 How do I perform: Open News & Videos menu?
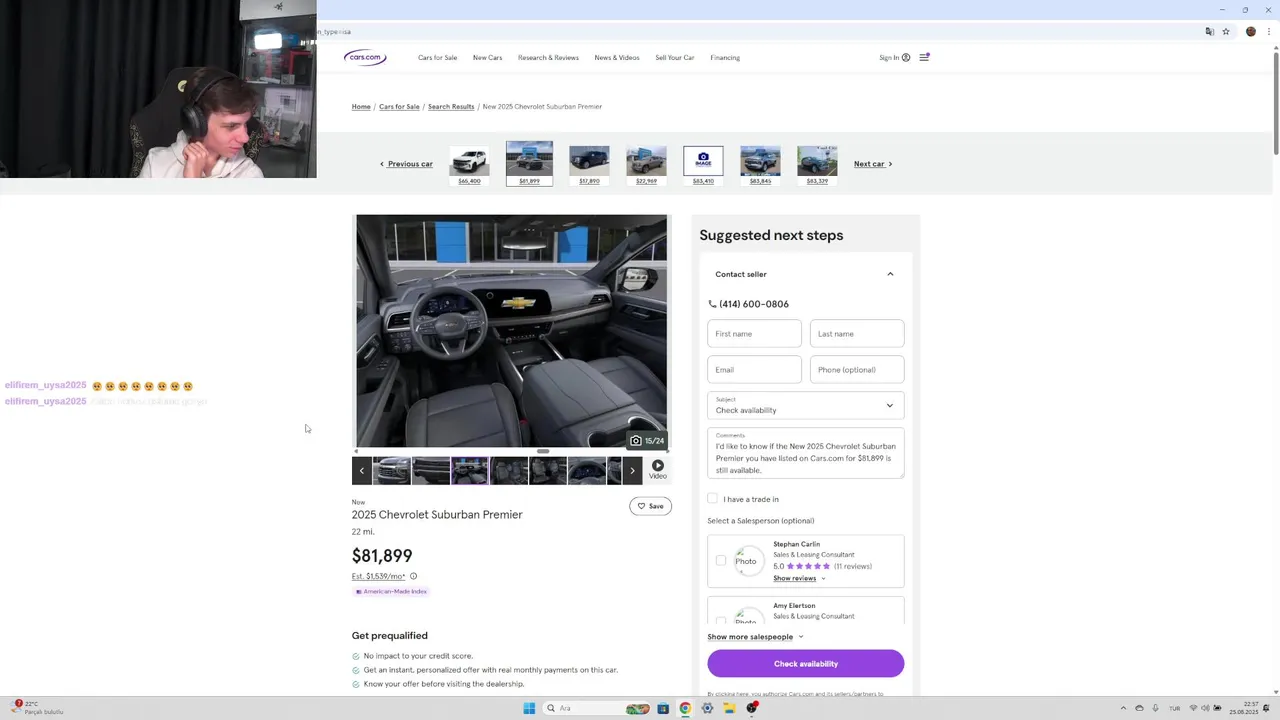pyautogui.click(x=617, y=57)
